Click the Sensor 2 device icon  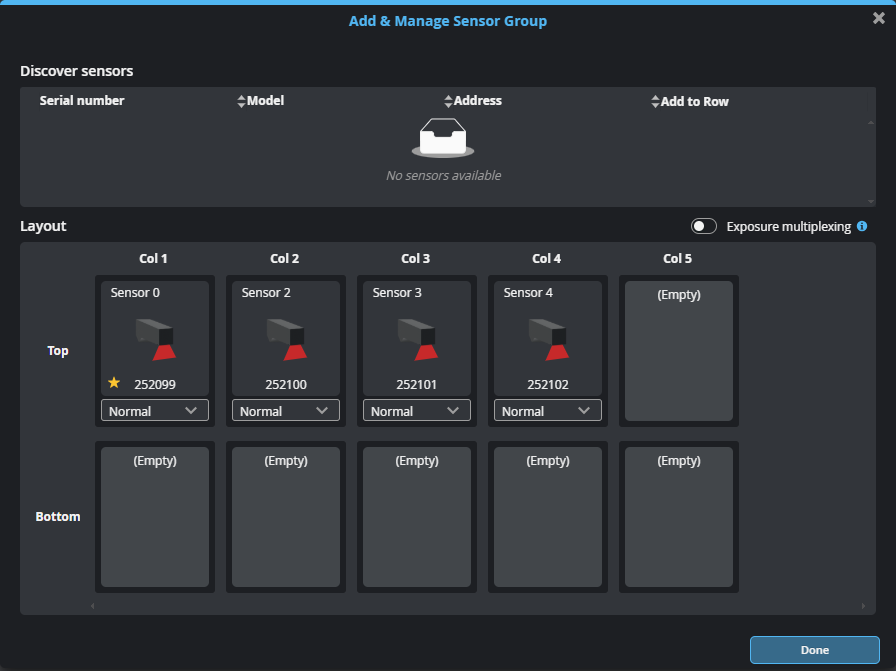click(x=286, y=339)
